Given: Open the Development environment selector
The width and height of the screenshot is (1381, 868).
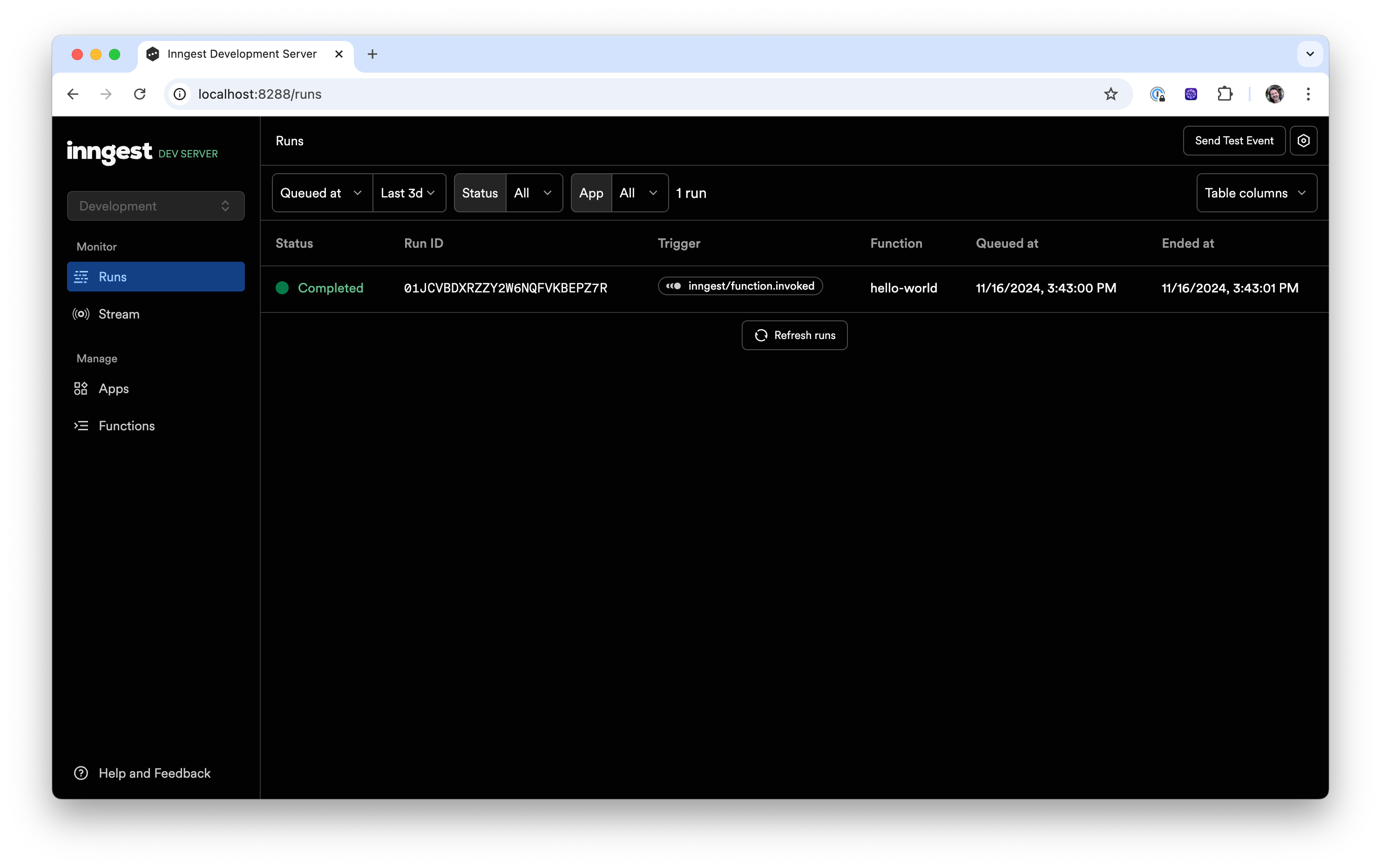Looking at the screenshot, I should [x=156, y=205].
